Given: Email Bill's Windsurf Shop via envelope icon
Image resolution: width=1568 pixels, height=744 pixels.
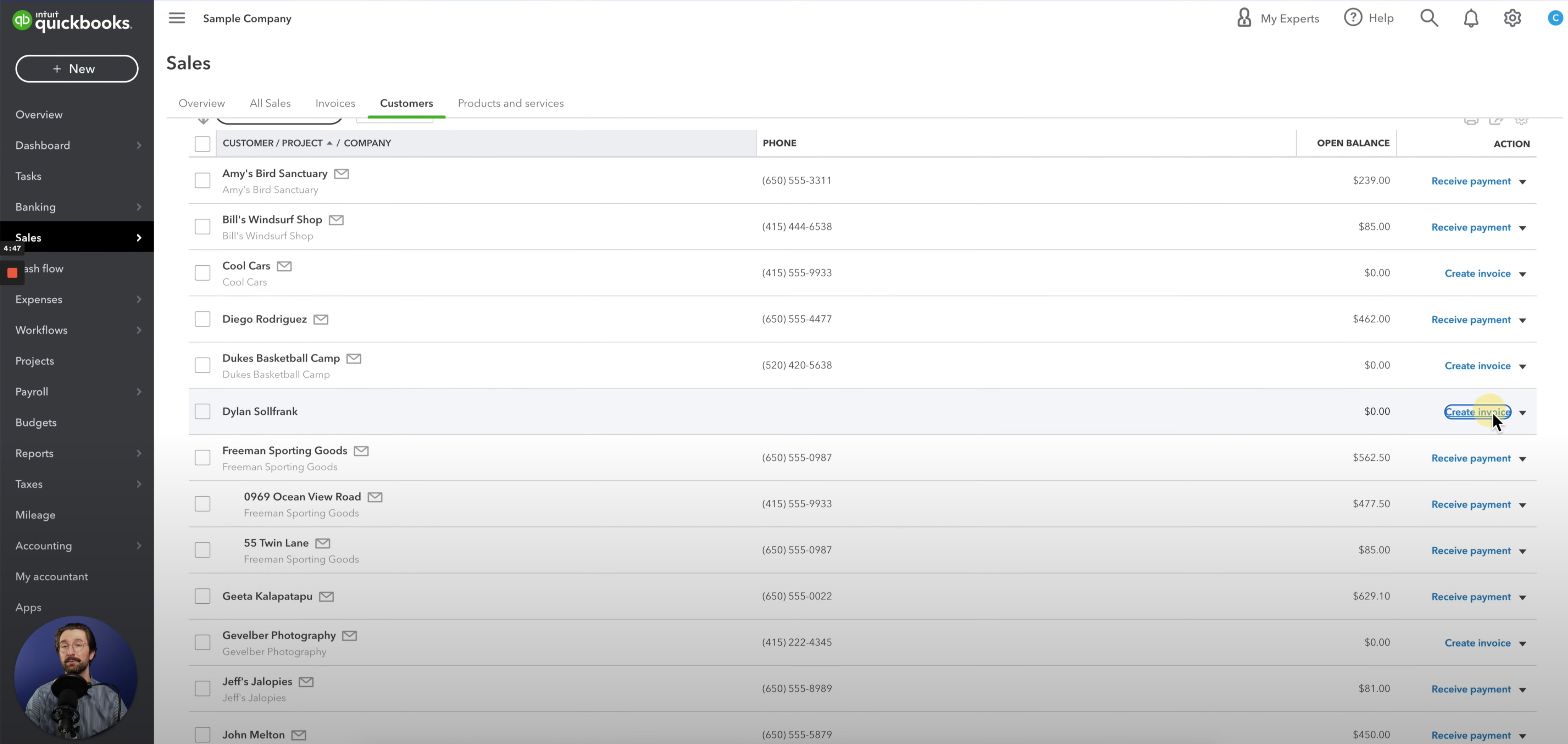Looking at the screenshot, I should (336, 220).
